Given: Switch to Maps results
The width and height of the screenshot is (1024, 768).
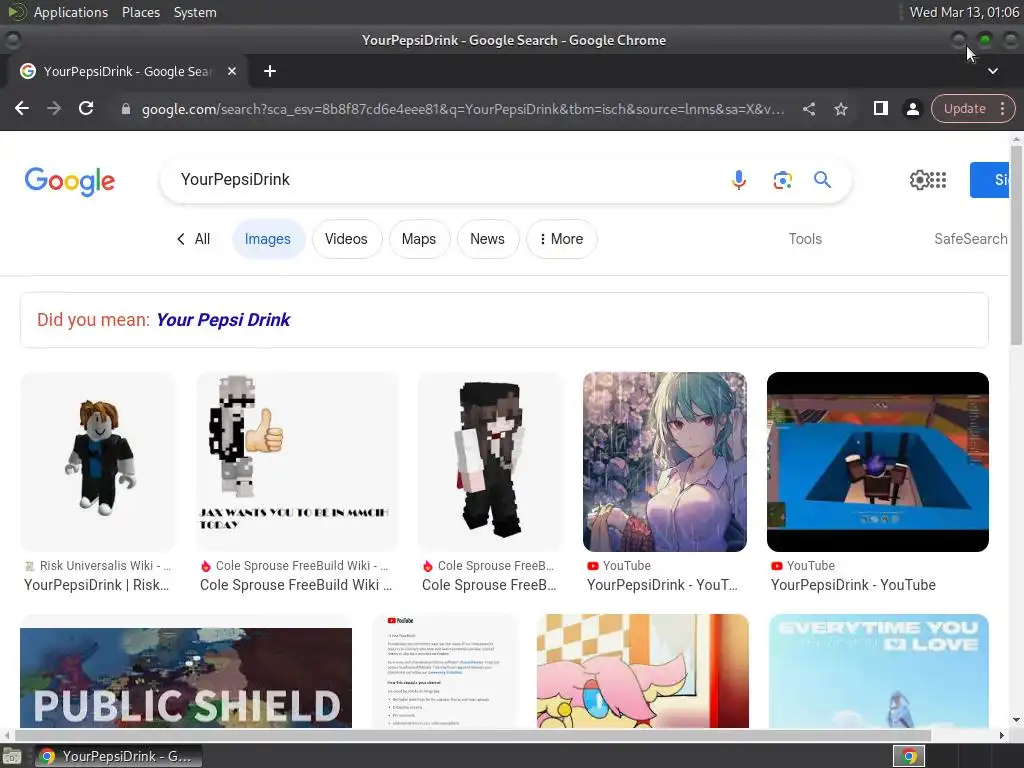Looking at the screenshot, I should [419, 239].
